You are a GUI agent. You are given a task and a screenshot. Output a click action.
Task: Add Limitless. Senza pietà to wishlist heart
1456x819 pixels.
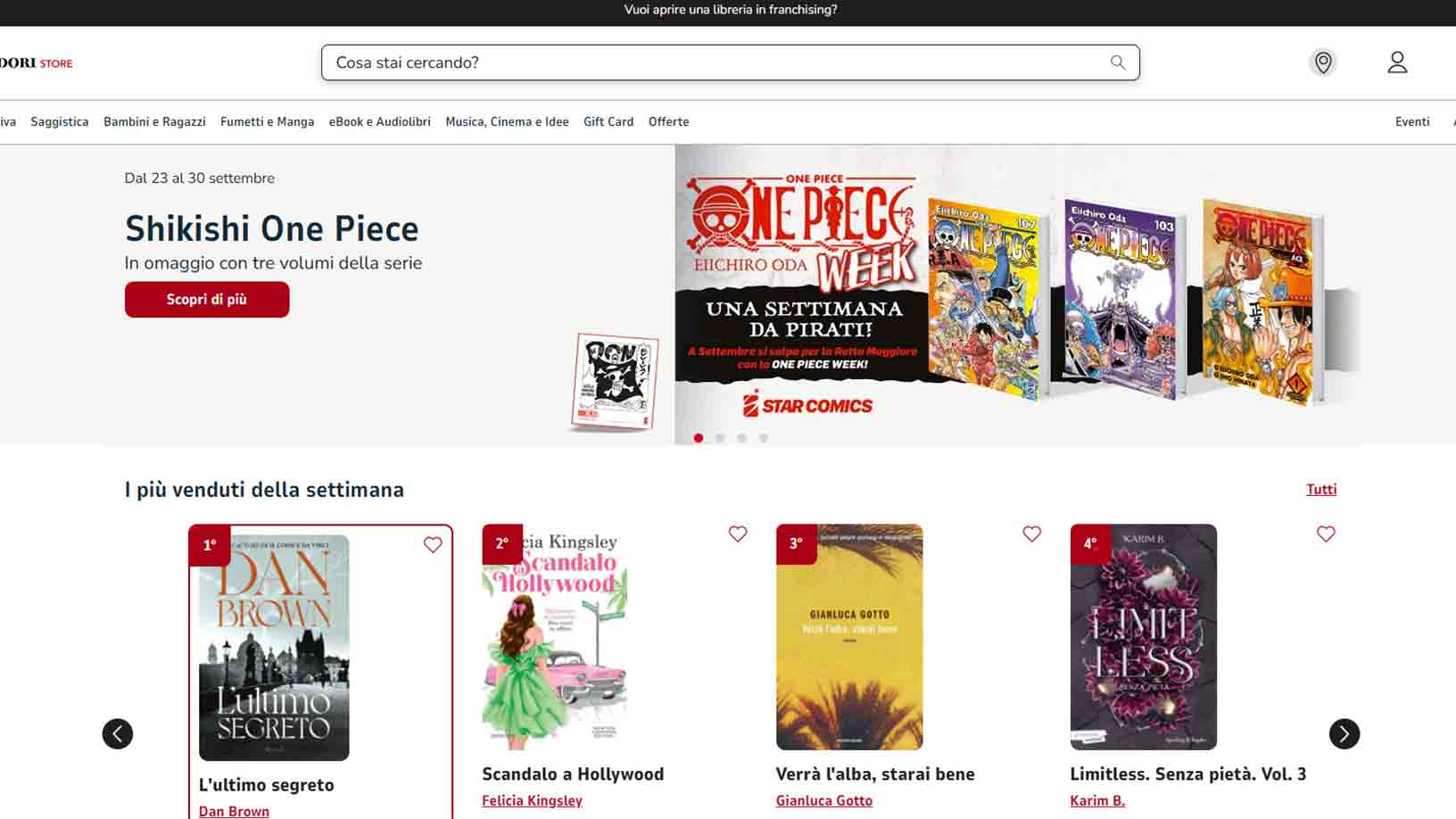click(1326, 534)
